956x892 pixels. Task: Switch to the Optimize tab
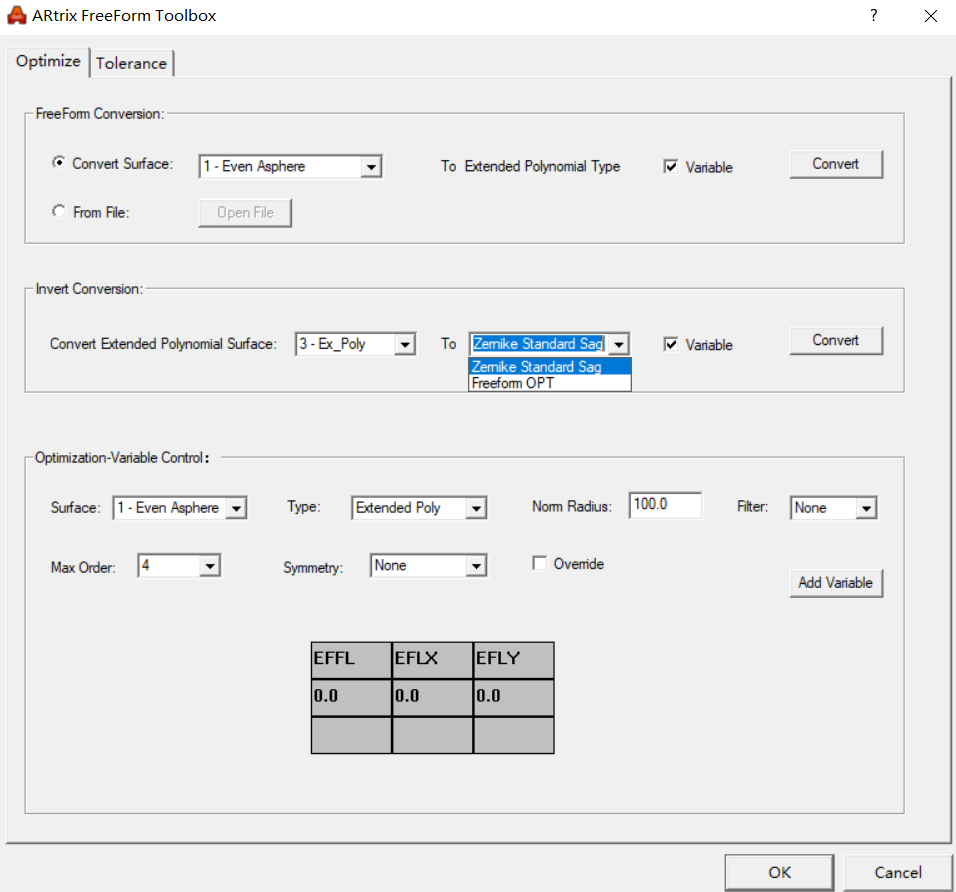(48, 62)
